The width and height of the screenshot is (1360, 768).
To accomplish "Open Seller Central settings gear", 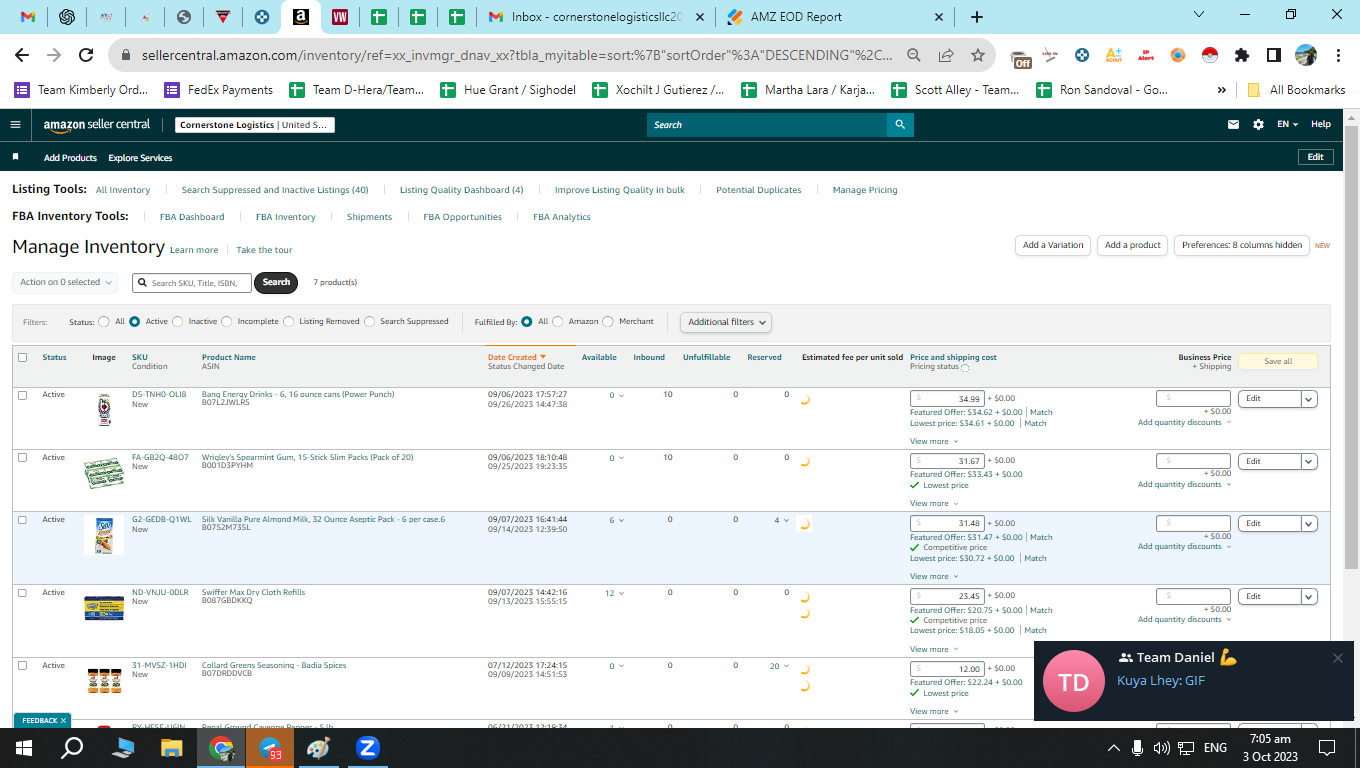I will click(x=1258, y=125).
